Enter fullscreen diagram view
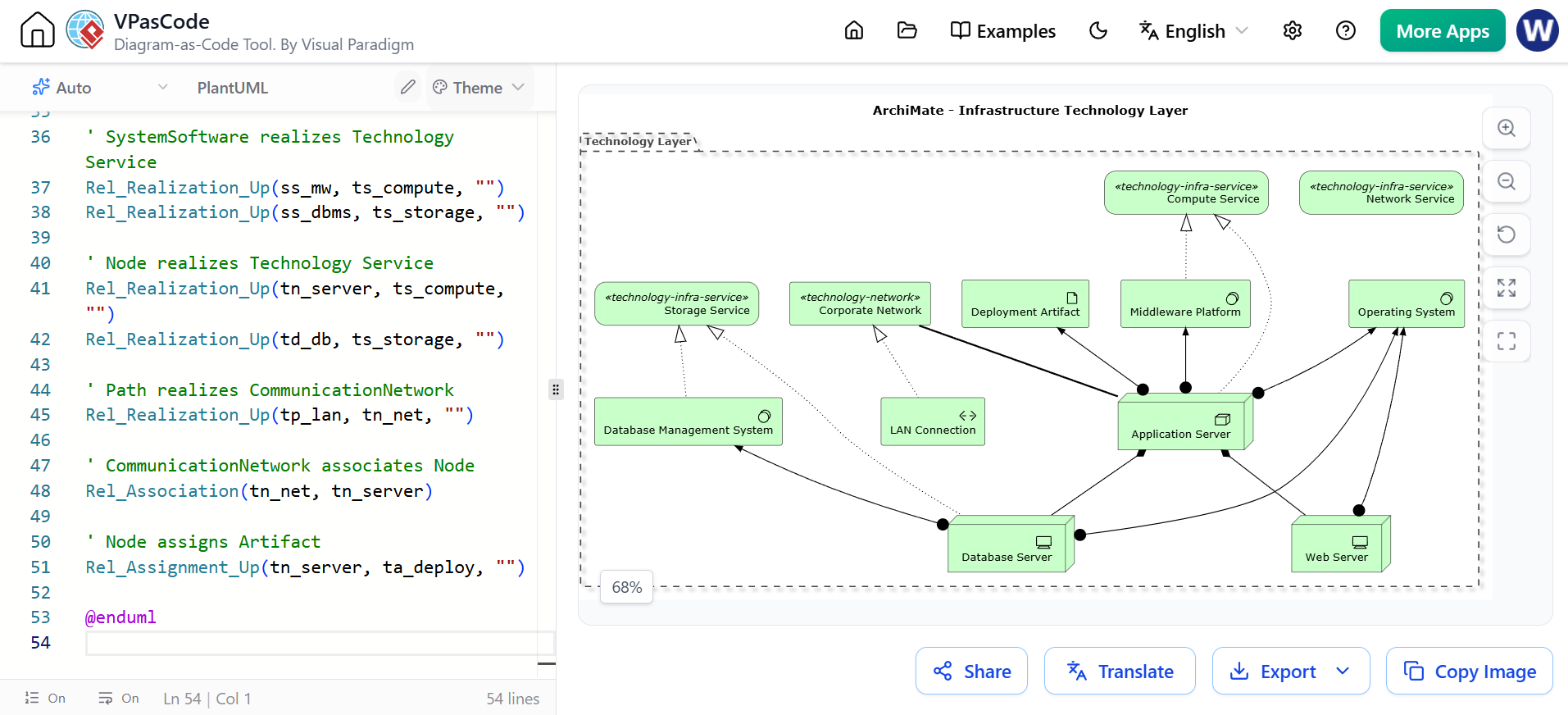Viewport: 1568px width, 715px height. [1507, 341]
